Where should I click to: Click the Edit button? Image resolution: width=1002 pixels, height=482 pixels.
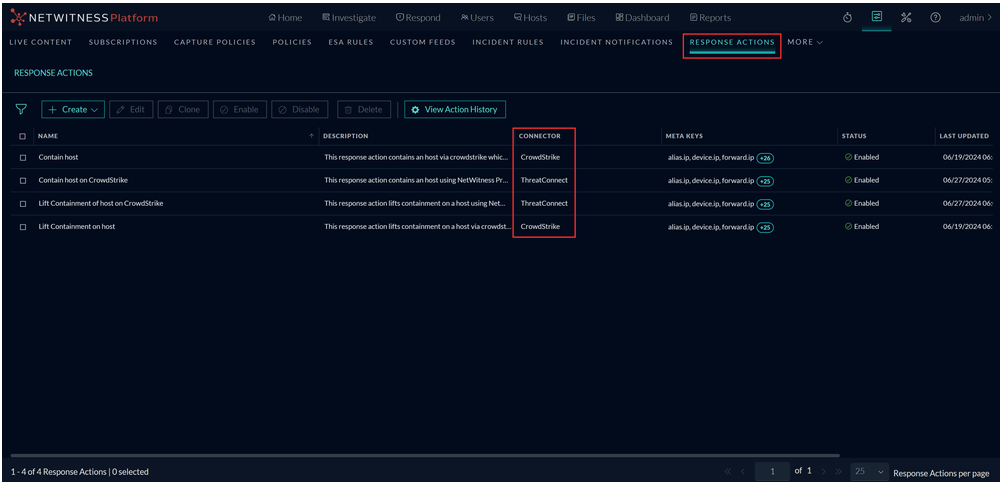(x=131, y=109)
